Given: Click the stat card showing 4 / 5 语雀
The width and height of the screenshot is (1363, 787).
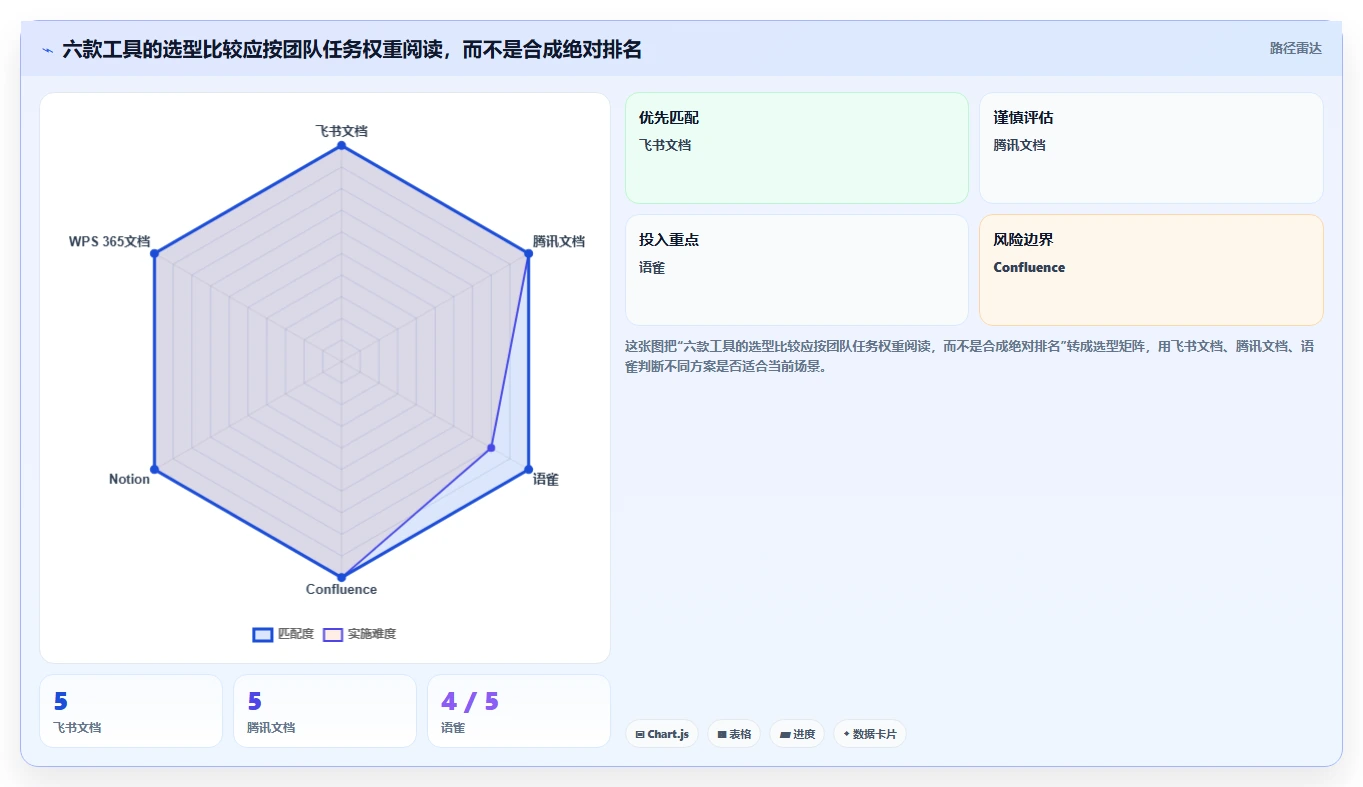Looking at the screenshot, I should coord(518,711).
